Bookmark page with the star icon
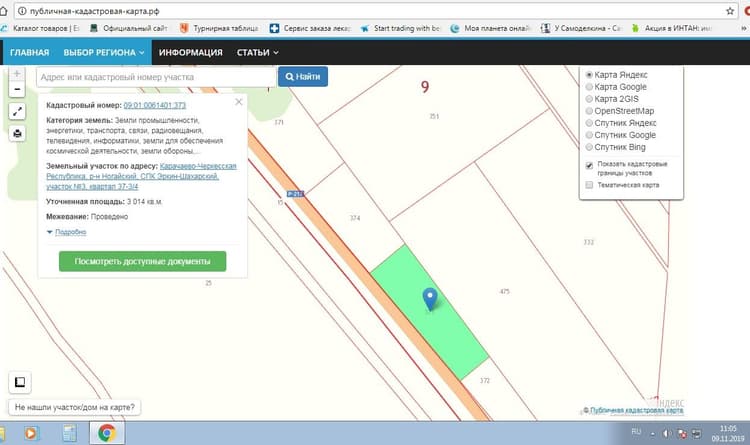This screenshot has width=750, height=445. [730, 11]
